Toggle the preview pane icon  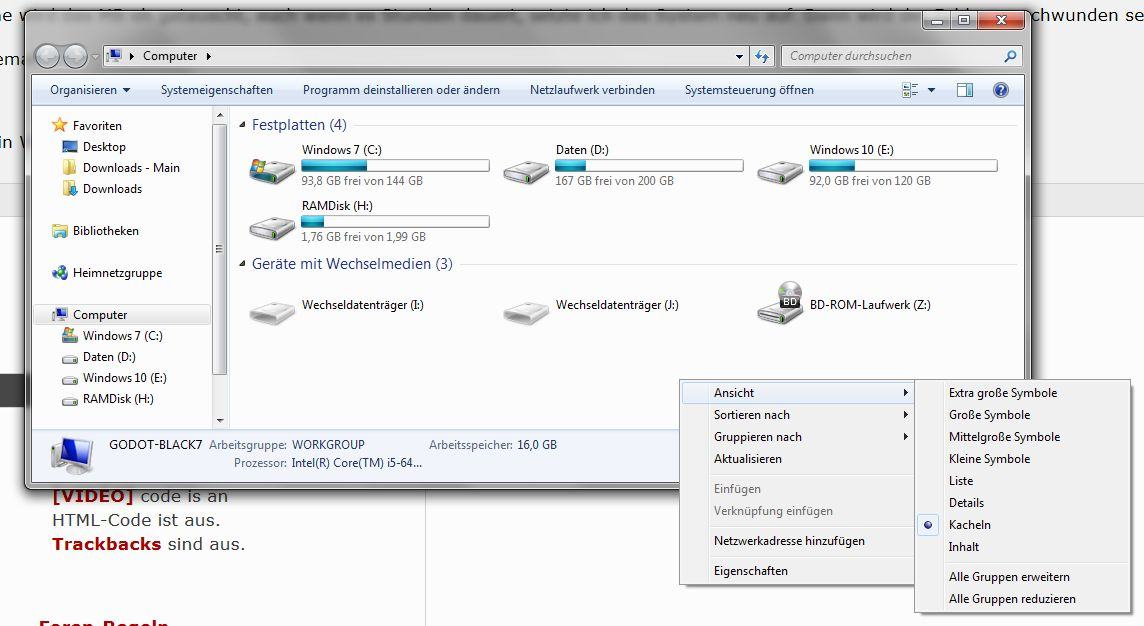[965, 90]
